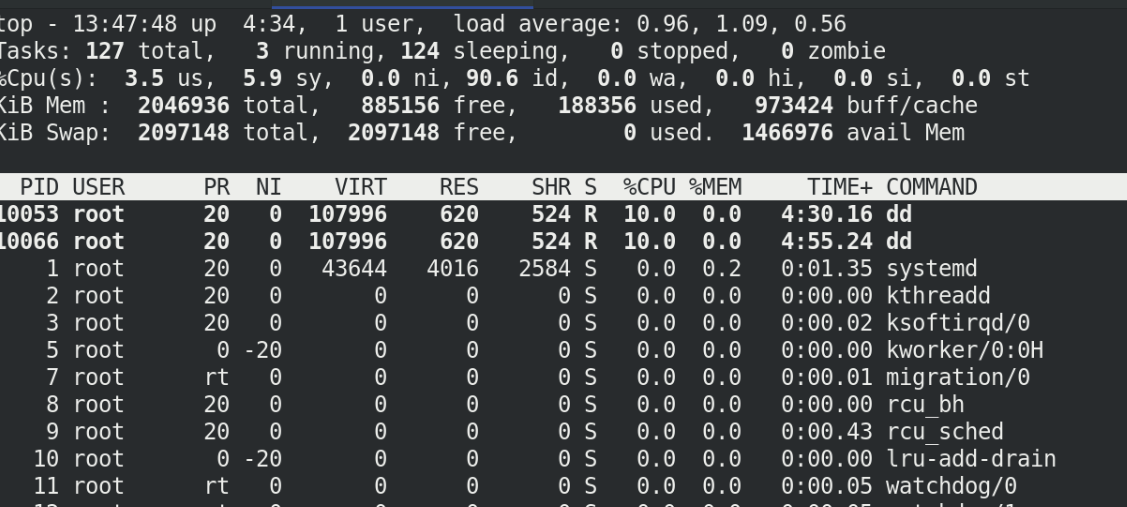
Task: Click the 0 zombie count
Action: (788, 51)
